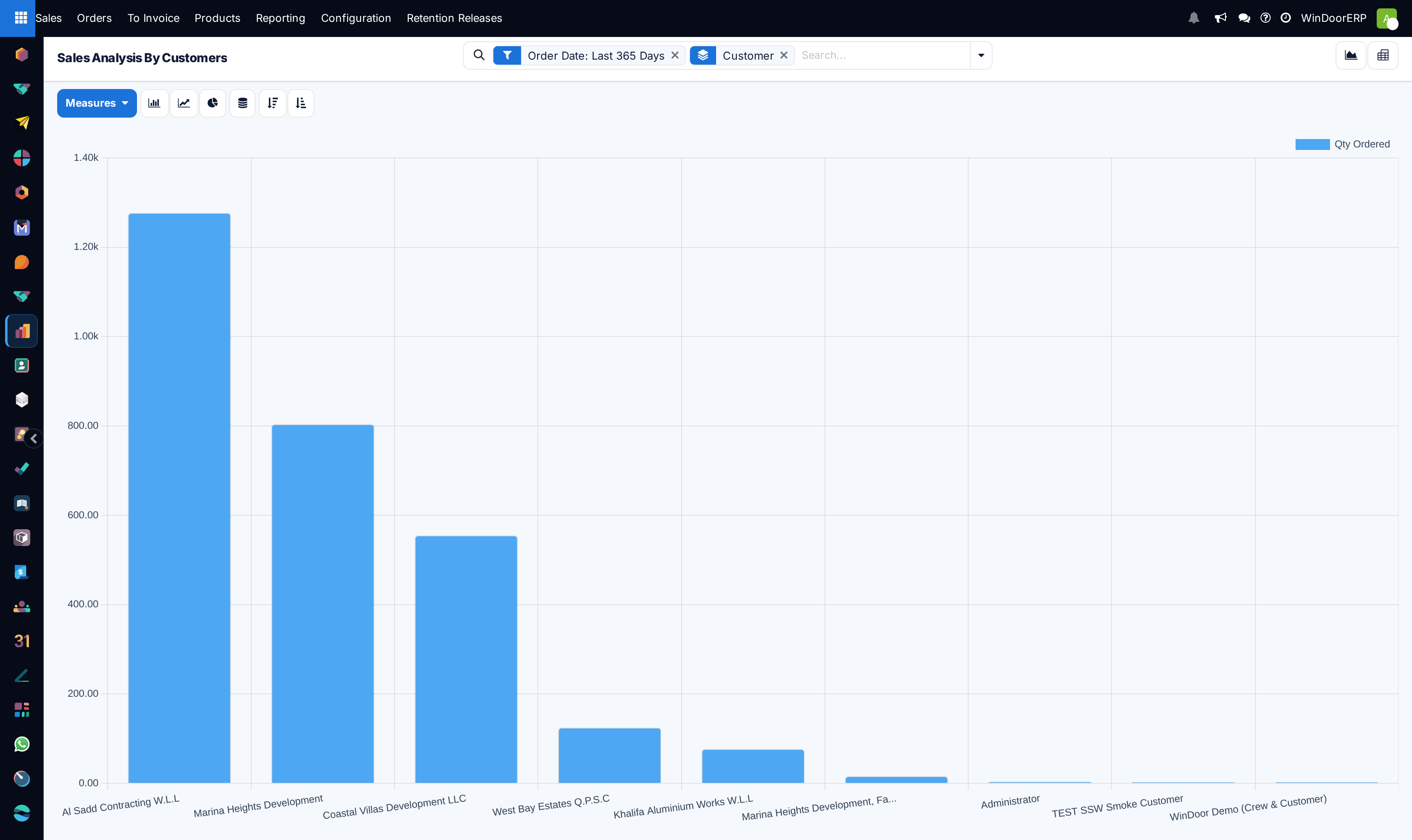
Task: Open the Measures dropdown
Action: 97,103
